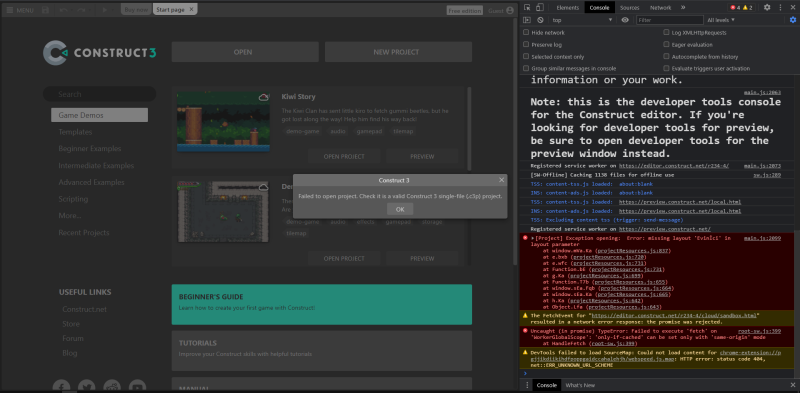
Task: Open the Buy now tab
Action: pyautogui.click(x=136, y=10)
